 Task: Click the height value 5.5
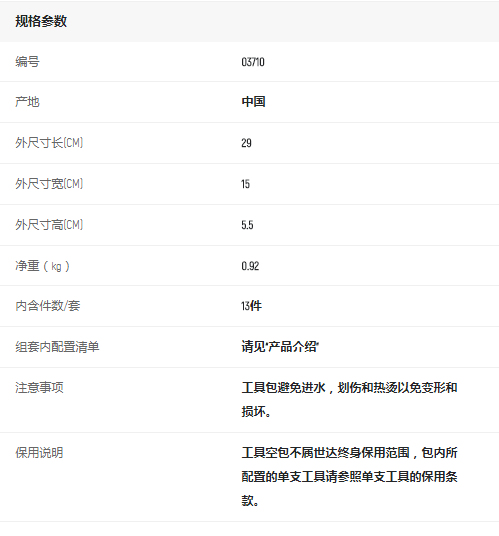[x=247, y=225]
